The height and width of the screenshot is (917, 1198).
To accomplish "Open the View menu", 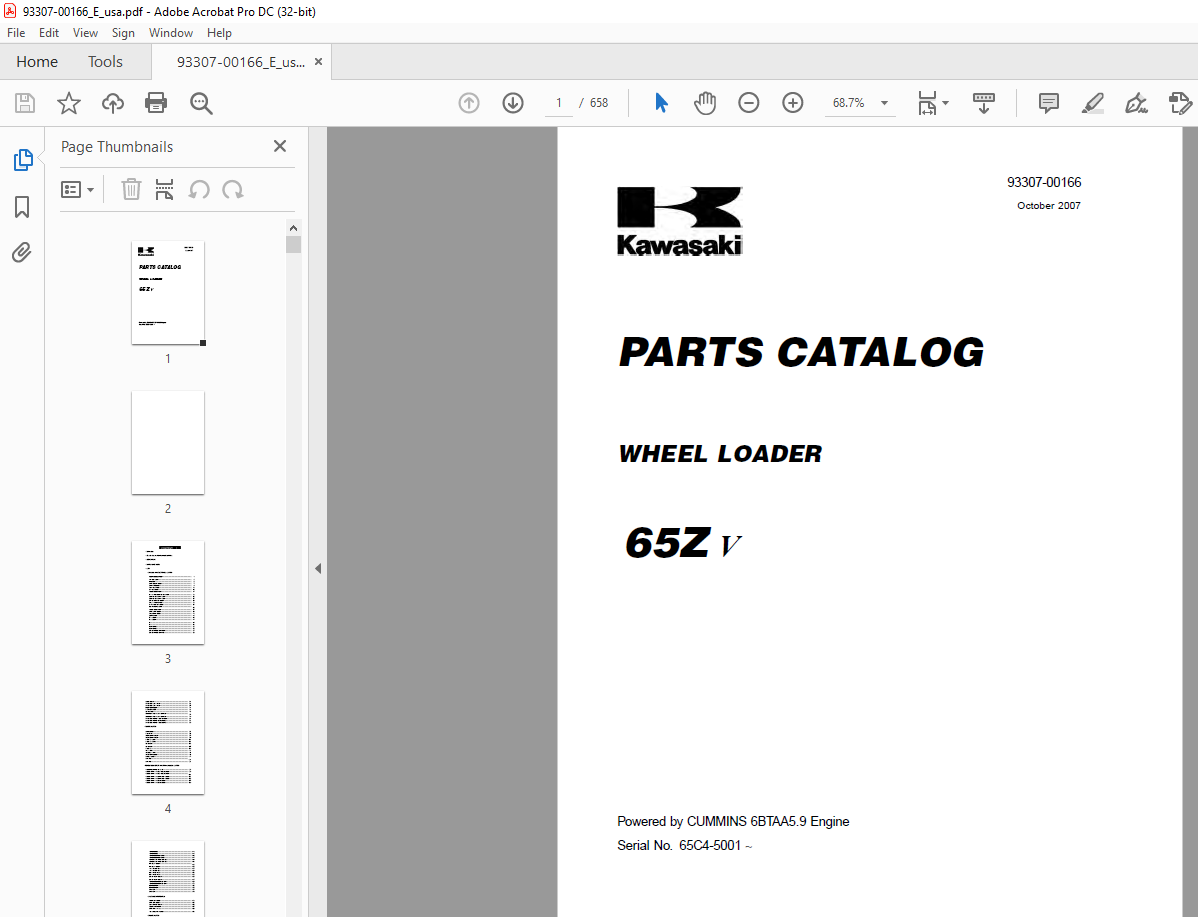I will point(85,33).
